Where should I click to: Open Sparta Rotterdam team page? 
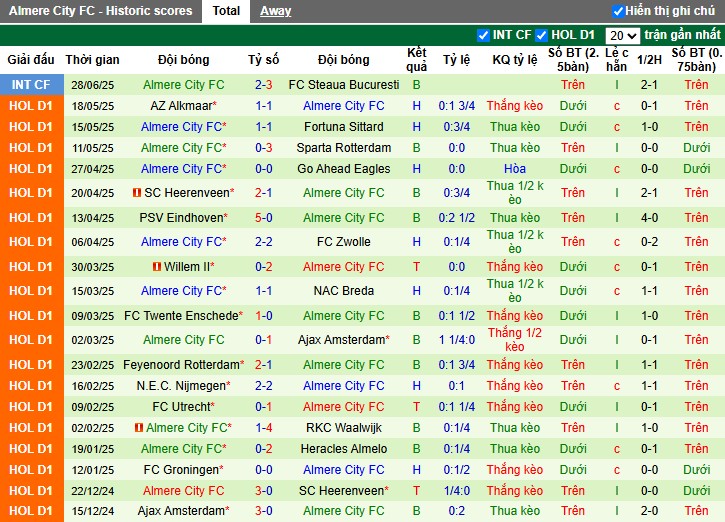(x=344, y=148)
